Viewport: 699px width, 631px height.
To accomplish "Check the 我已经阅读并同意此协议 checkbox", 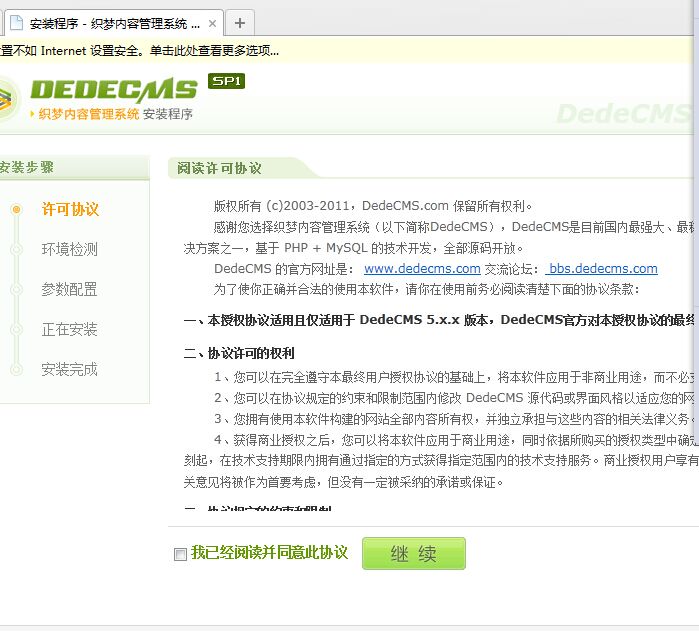I will [180, 554].
